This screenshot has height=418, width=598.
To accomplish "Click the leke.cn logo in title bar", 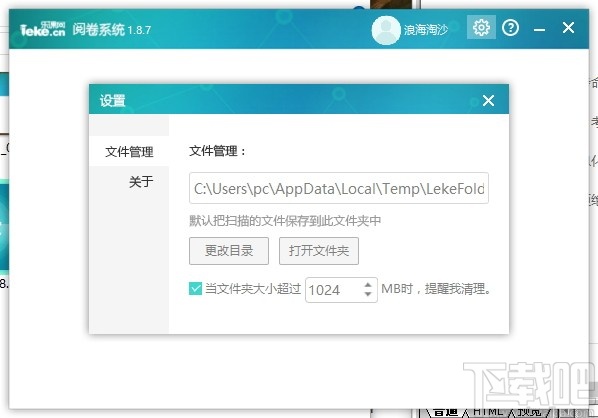I will [43, 29].
